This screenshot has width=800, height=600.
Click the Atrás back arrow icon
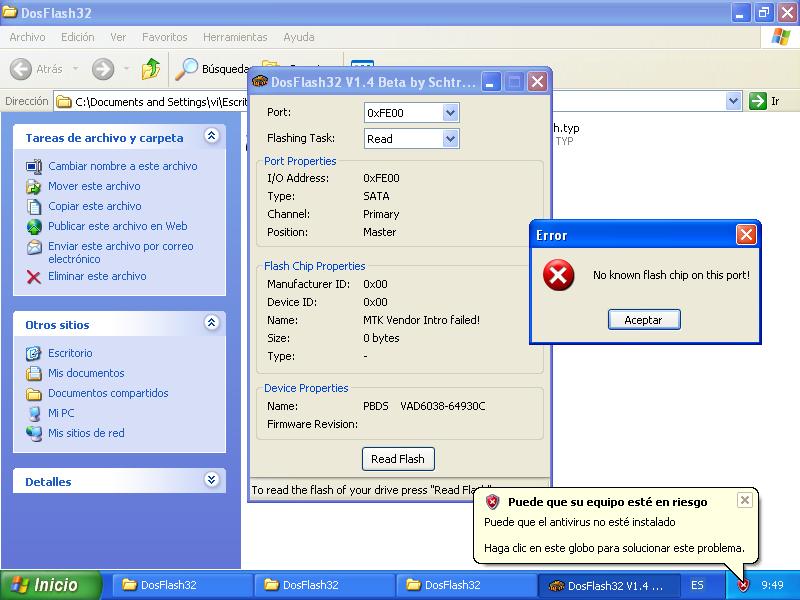click(x=21, y=69)
